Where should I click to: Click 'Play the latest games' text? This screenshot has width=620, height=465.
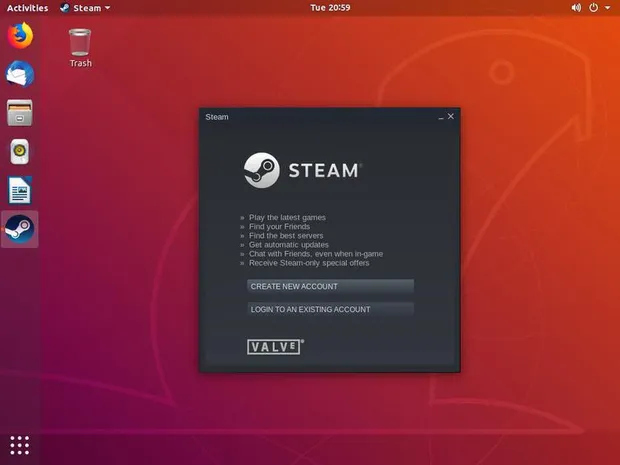[x=287, y=217]
